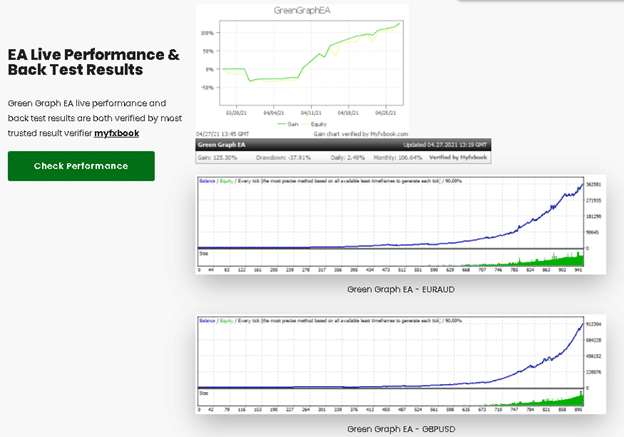Open the myfxbook link
624x437 pixels.
coord(117,133)
